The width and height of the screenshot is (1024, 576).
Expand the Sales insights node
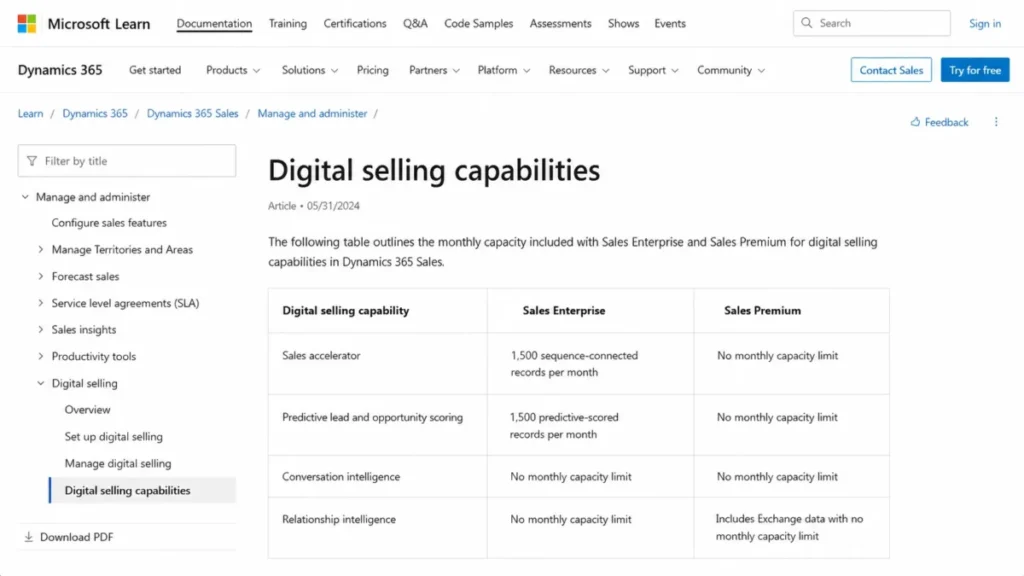coord(40,330)
